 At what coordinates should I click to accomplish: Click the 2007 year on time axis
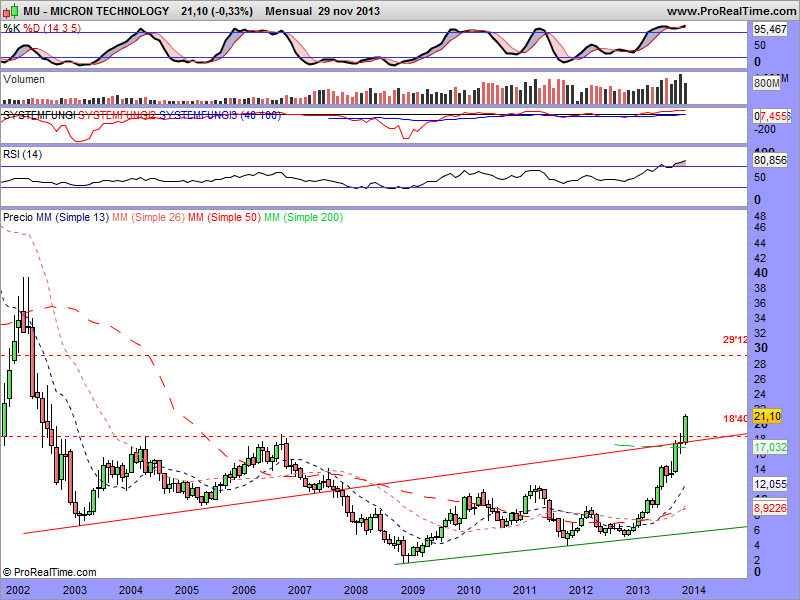point(300,590)
